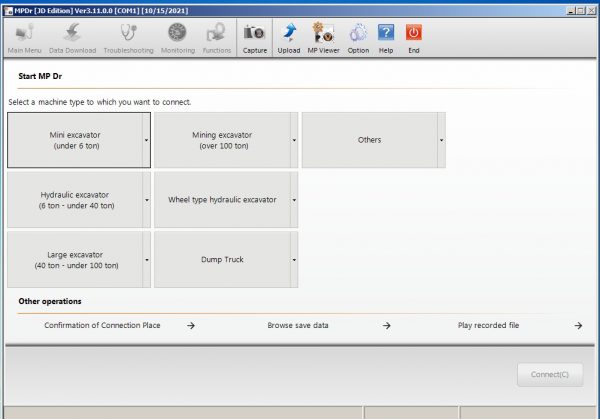Open the Dump Truck dropdown arrow
The image size is (600, 419).
point(294,259)
